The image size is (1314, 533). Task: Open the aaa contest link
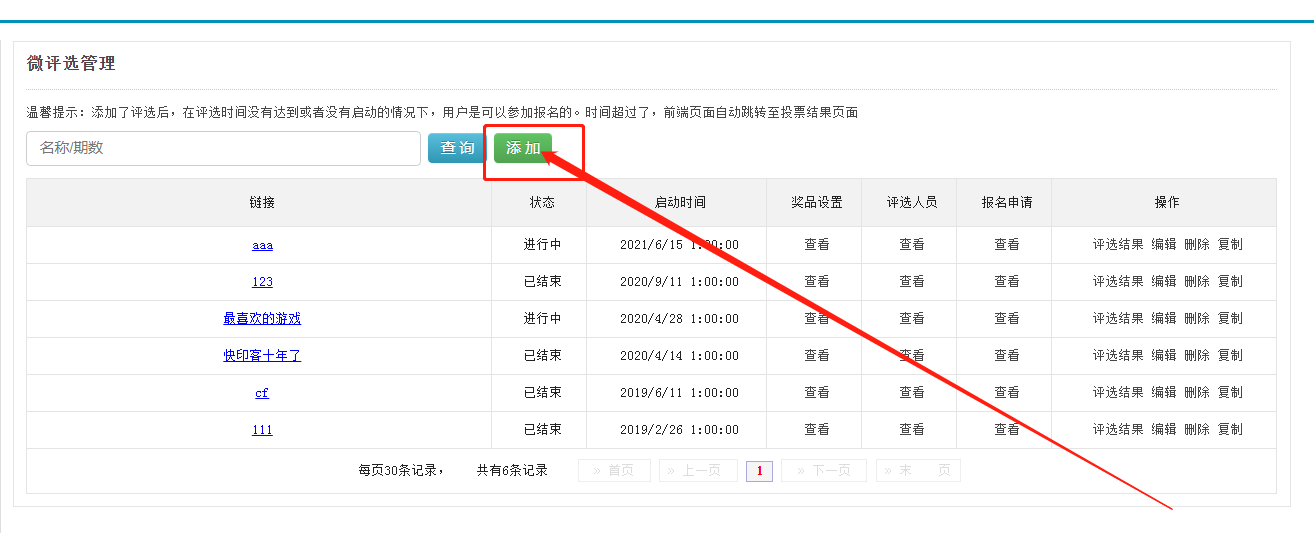click(x=262, y=245)
